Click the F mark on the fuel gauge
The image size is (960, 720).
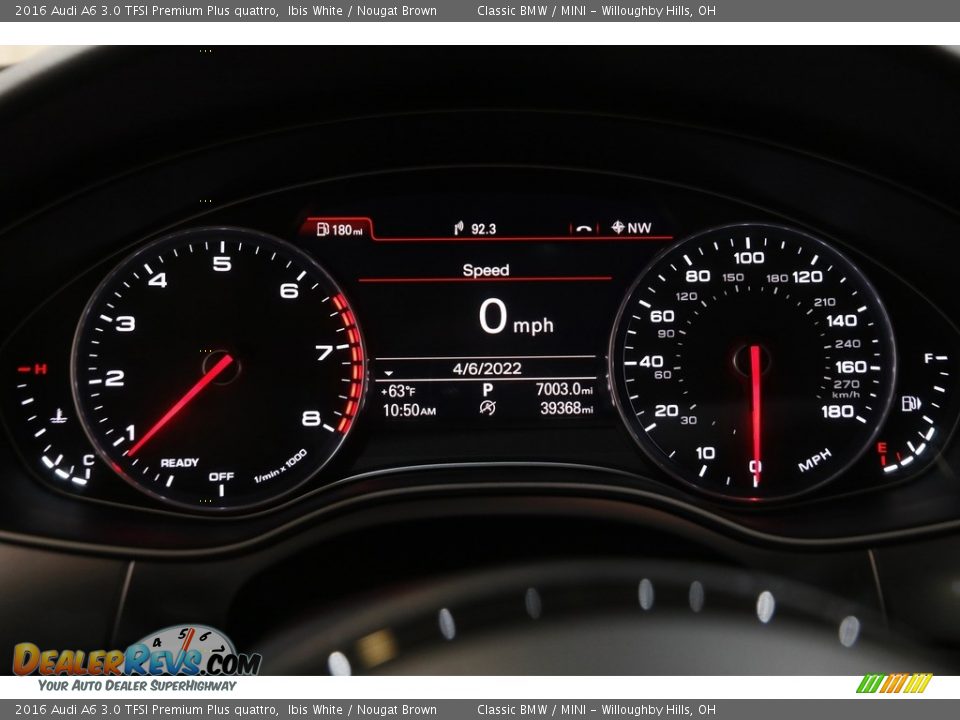click(929, 358)
